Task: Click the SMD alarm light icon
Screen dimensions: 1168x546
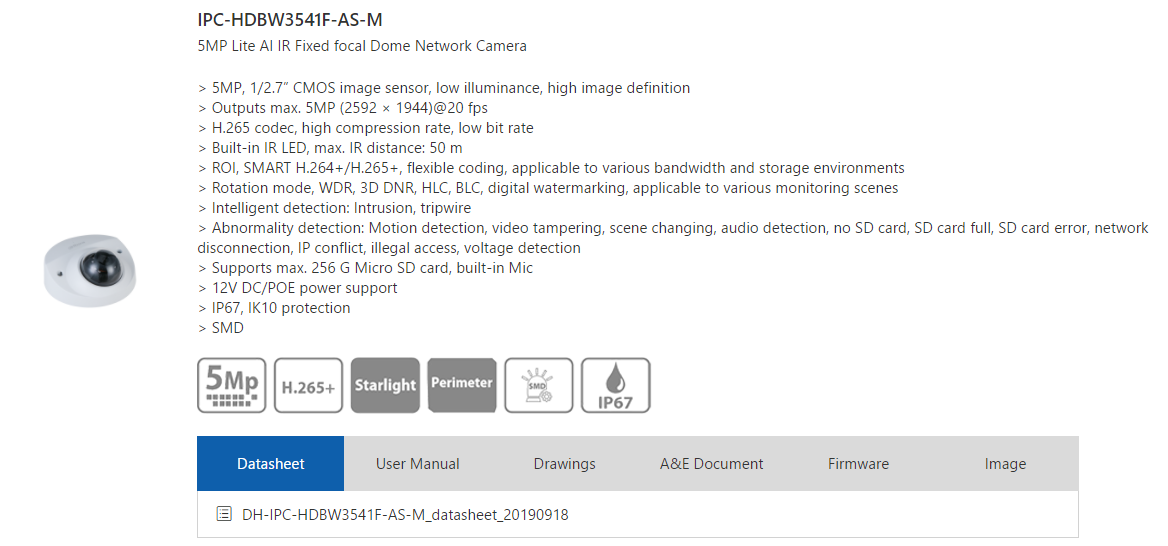Action: [x=539, y=385]
